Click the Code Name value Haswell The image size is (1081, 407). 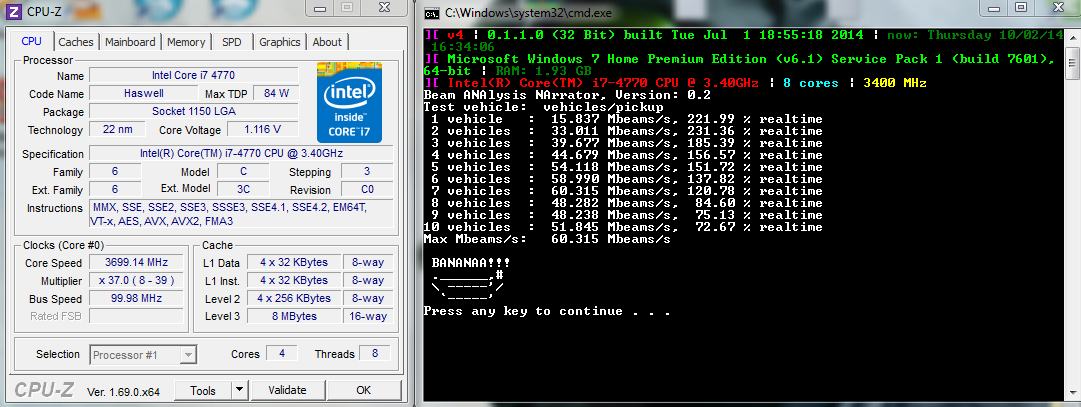[x=143, y=93]
